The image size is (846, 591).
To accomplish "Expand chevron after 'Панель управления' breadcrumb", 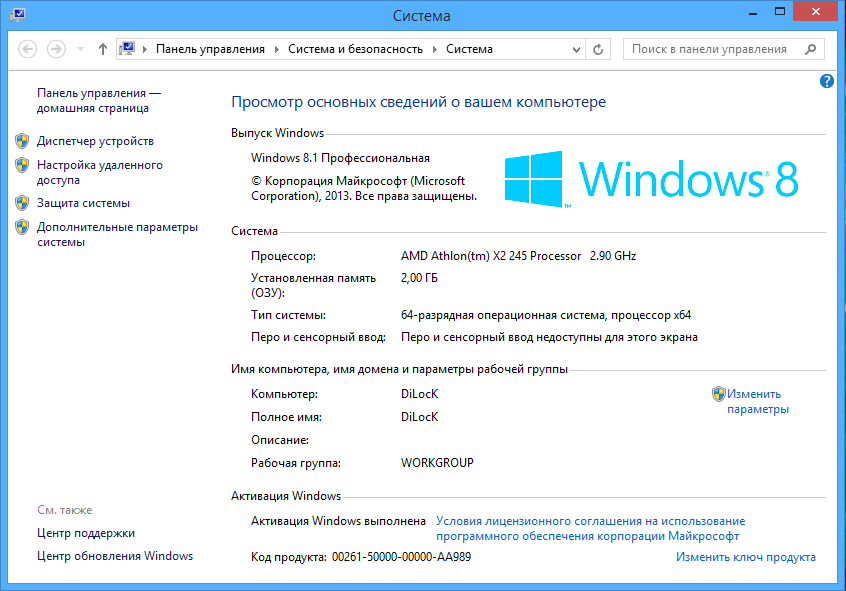I will point(277,49).
